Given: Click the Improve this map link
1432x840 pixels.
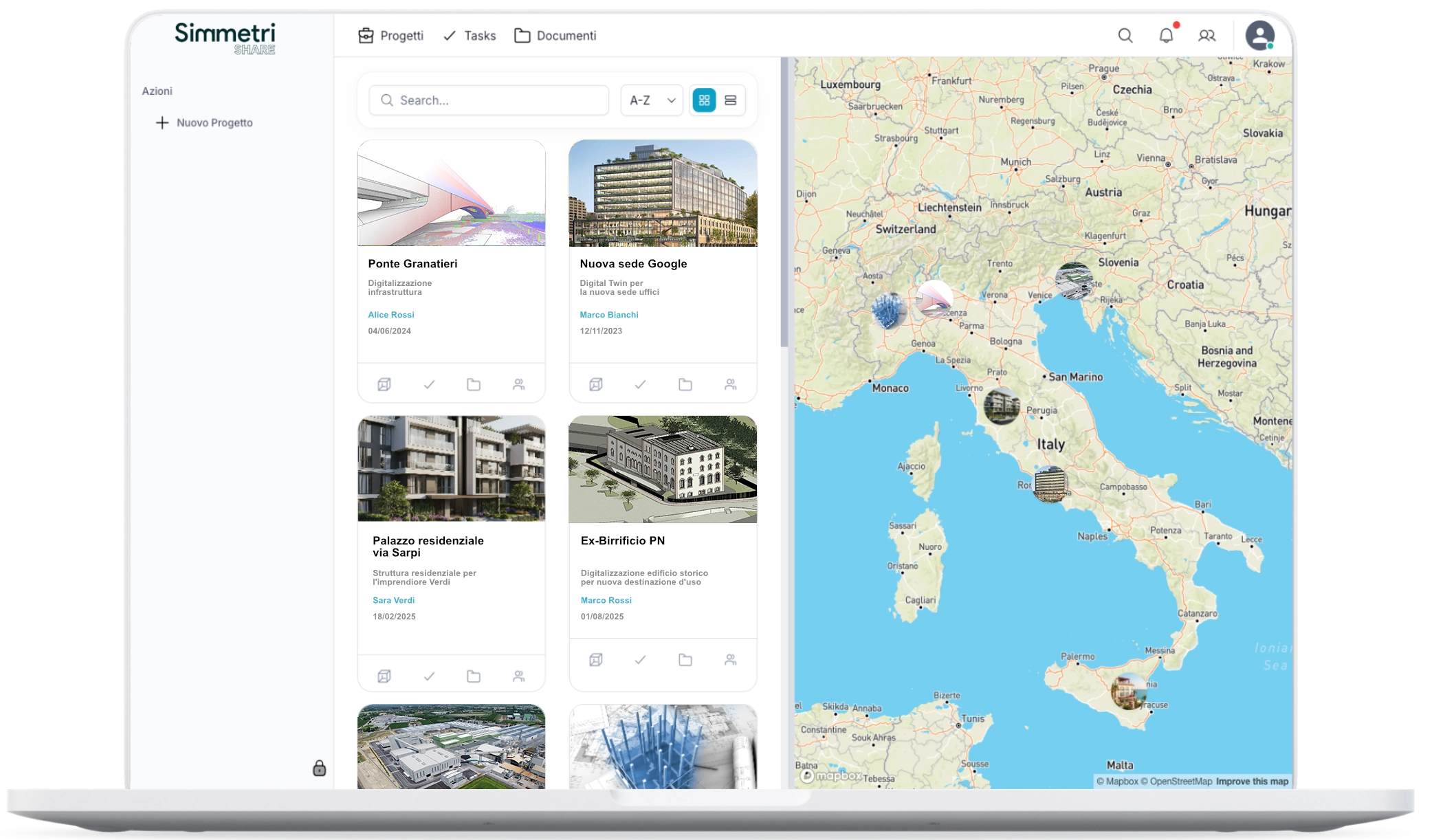Looking at the screenshot, I should coord(1252,782).
